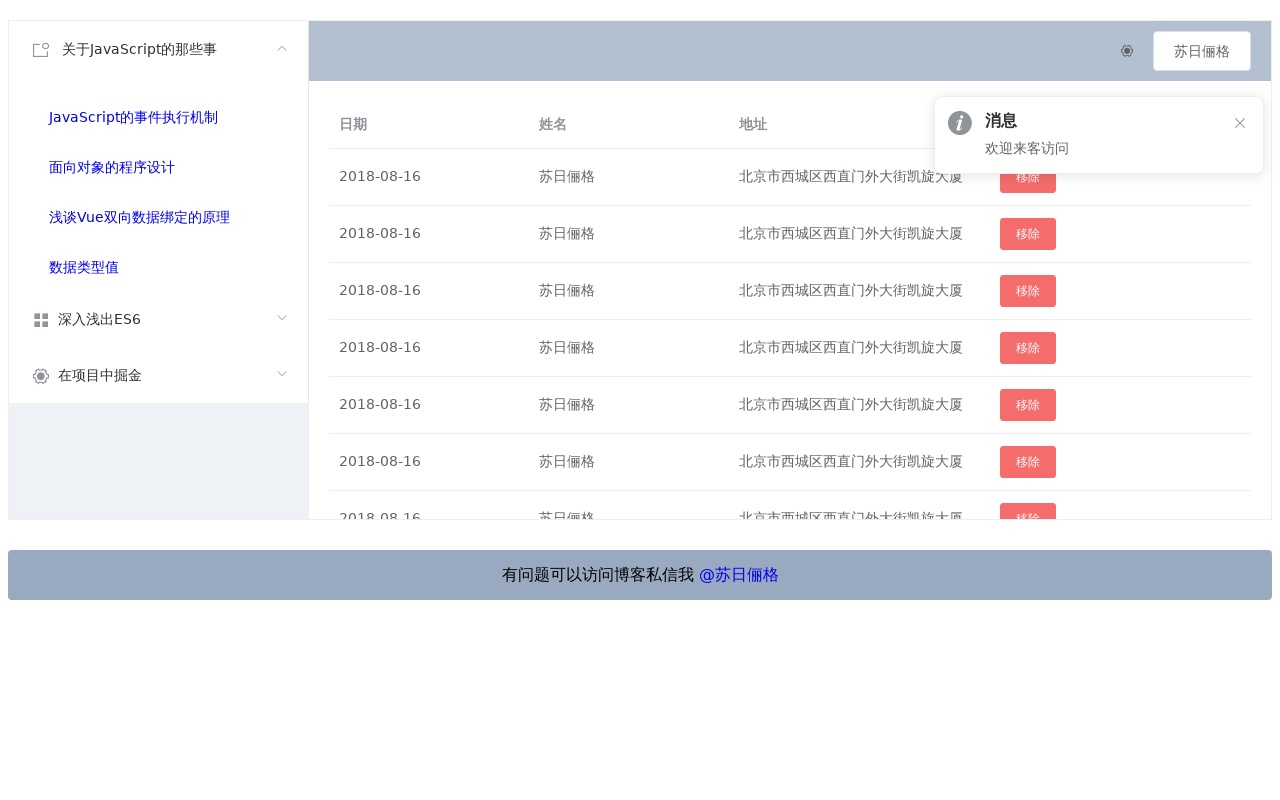Visit the @苏日俪格 blog link in footer
1280x800 pixels.
coord(738,575)
